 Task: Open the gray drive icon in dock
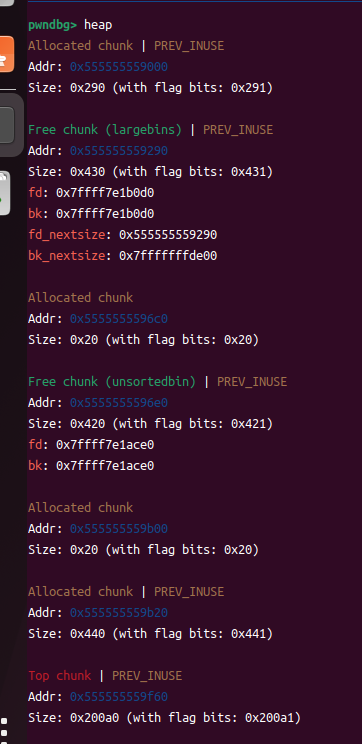click(5, 193)
